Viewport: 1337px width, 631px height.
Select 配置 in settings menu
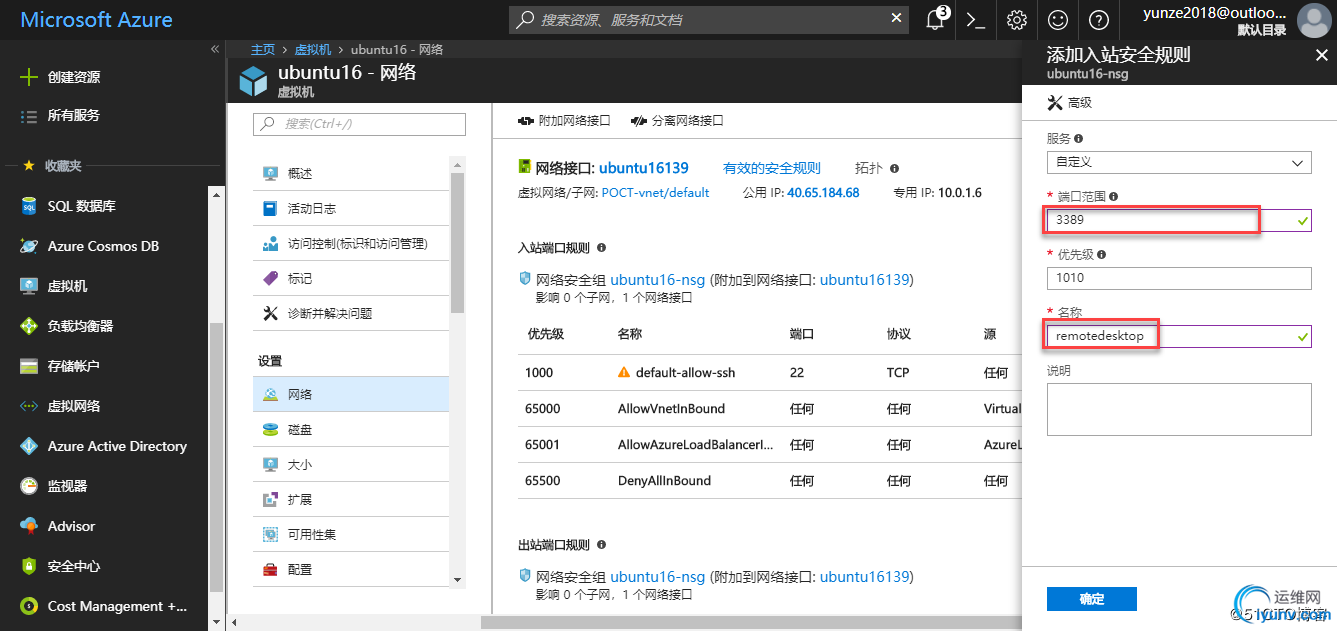click(351, 569)
